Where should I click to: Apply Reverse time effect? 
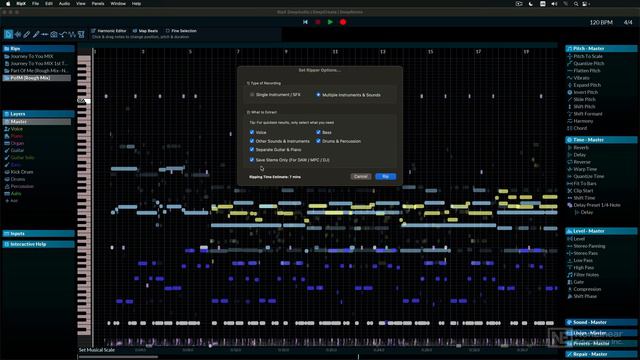pyautogui.click(x=582, y=162)
